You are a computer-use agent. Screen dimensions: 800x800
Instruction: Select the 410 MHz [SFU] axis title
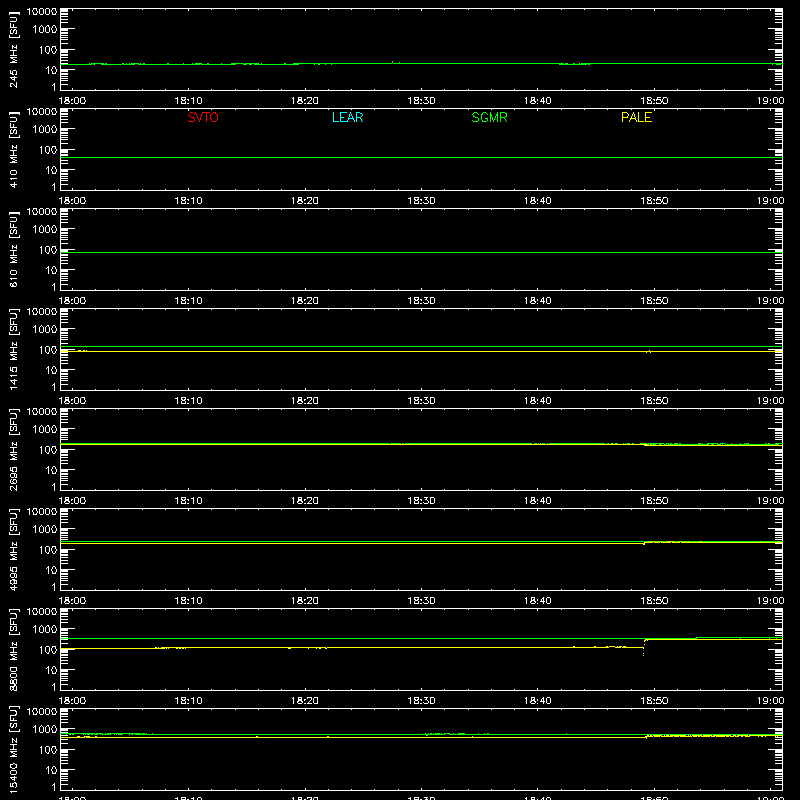click(x=13, y=149)
